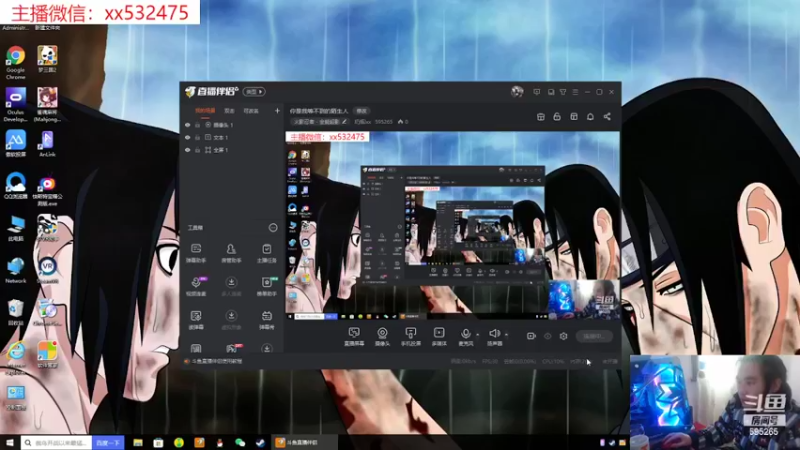Image resolution: width=800 pixels, height=450 pixels.
Task: Toggle visibility of the 文本 1 source
Action: point(187,138)
